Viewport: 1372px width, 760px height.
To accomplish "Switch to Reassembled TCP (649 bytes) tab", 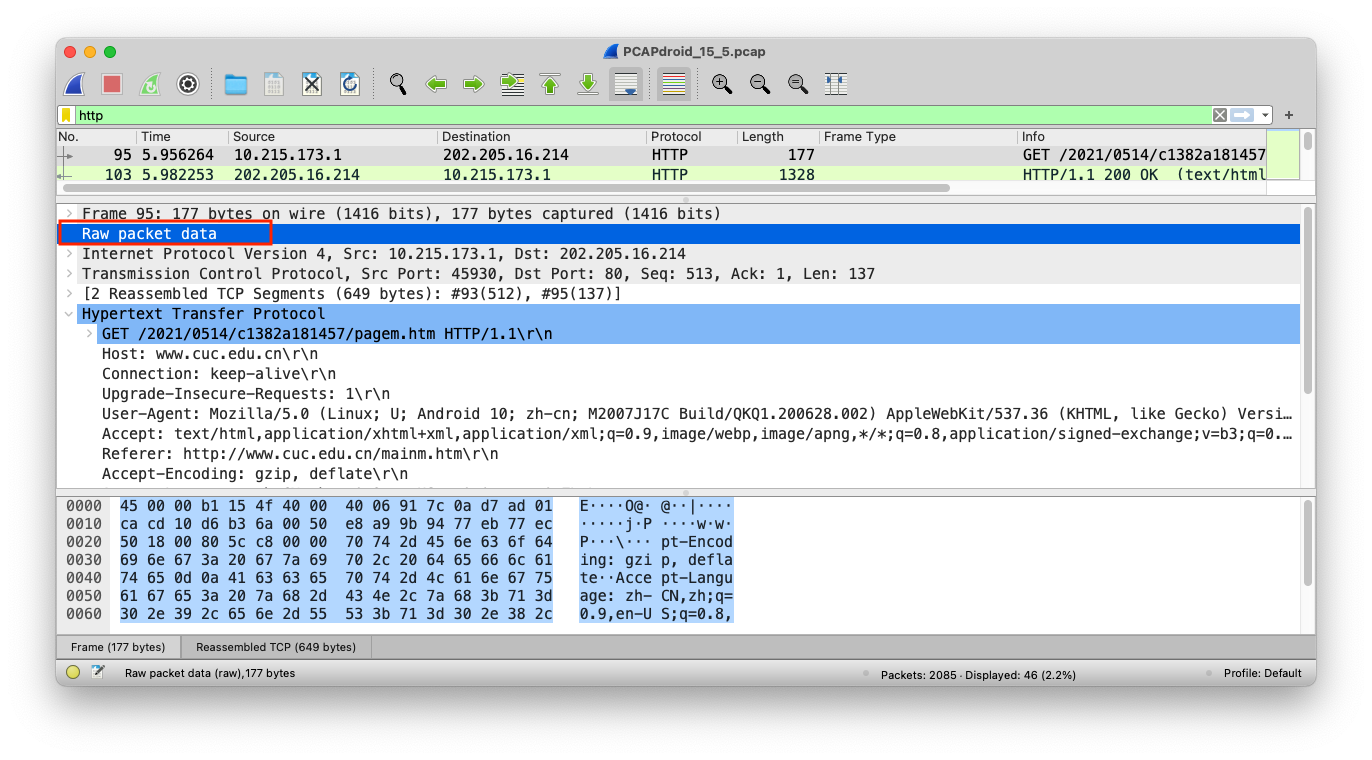I will click(x=276, y=647).
